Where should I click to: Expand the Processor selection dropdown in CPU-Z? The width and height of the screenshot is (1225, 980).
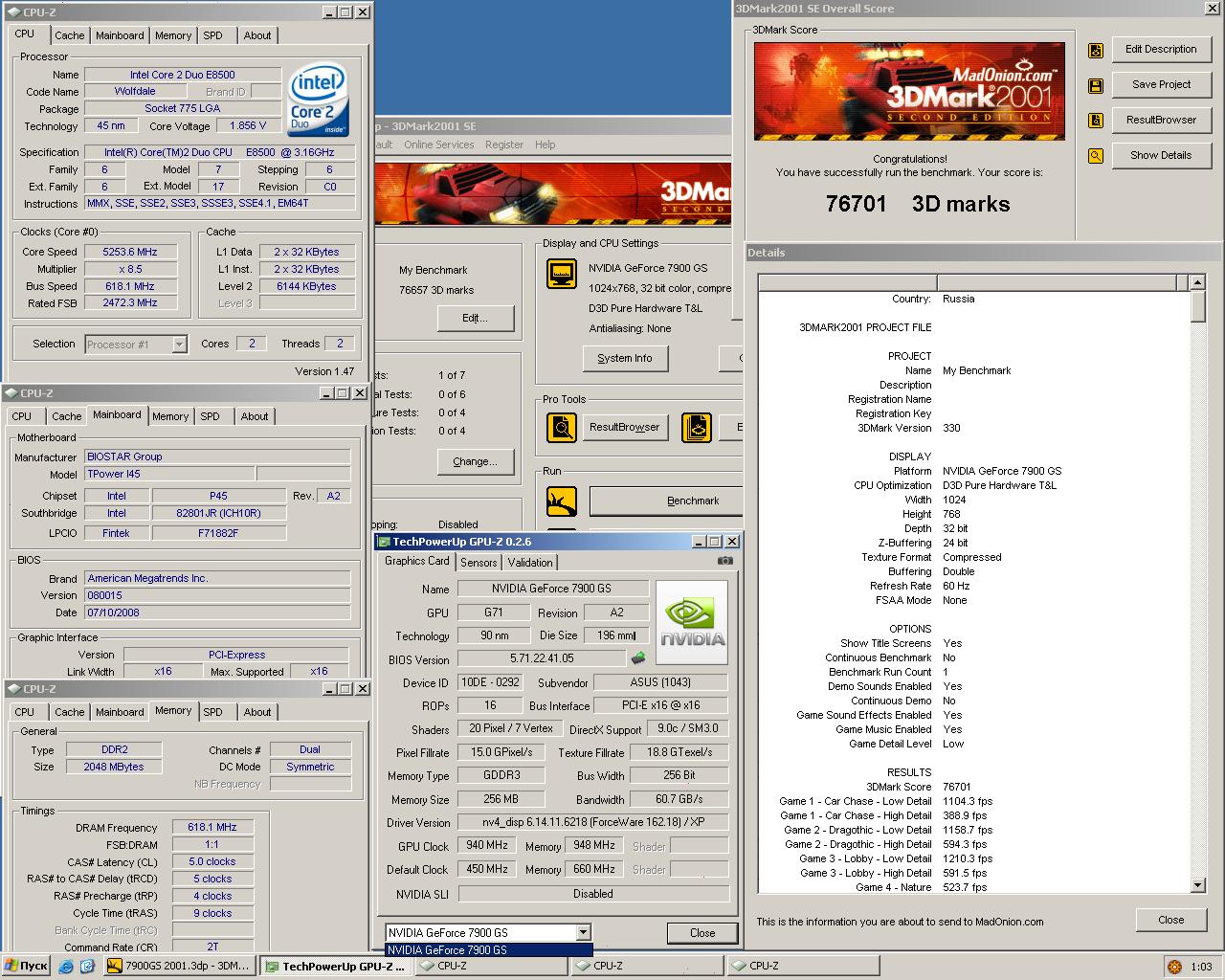(x=179, y=345)
